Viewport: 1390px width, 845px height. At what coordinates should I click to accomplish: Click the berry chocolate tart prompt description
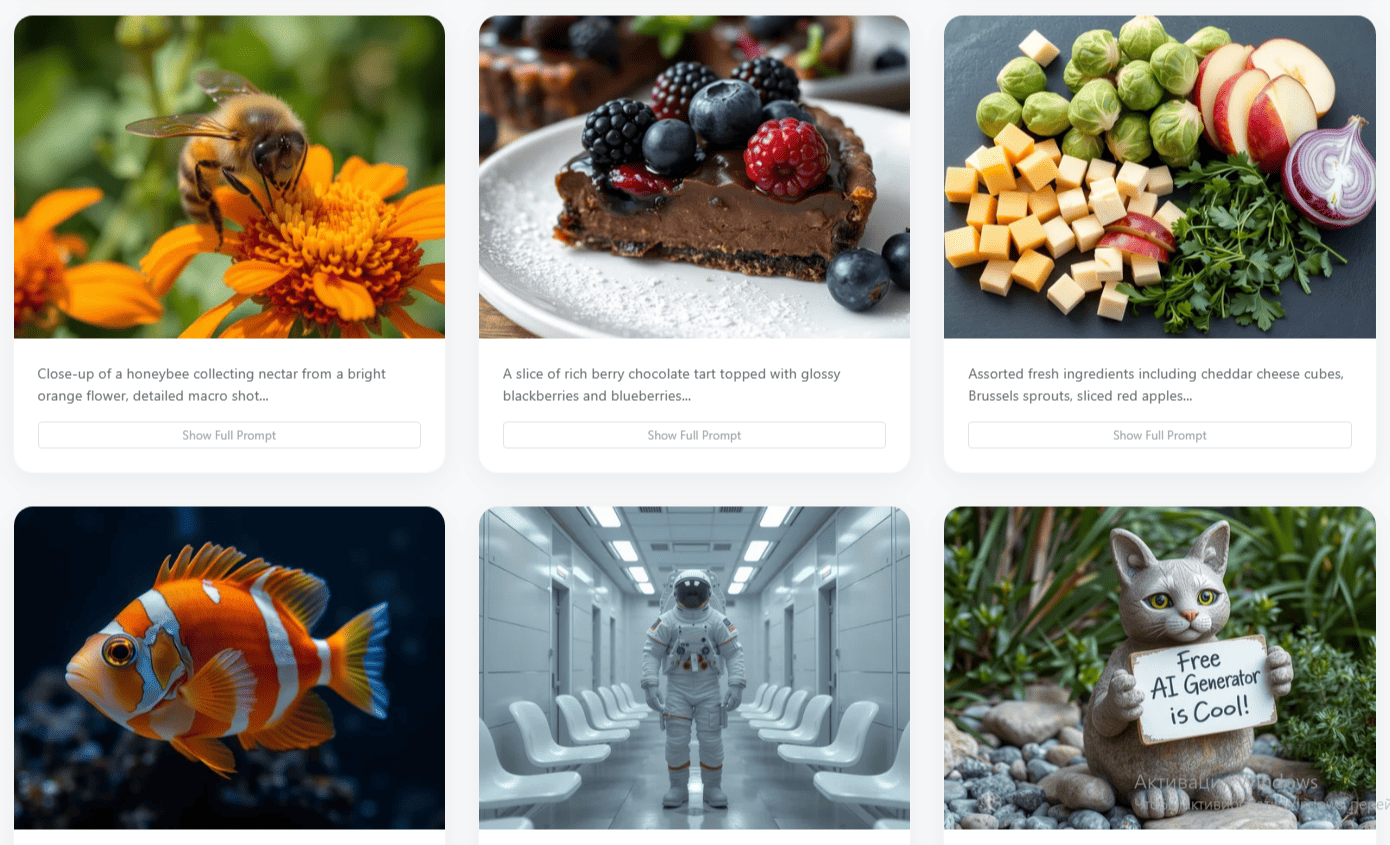(672, 385)
